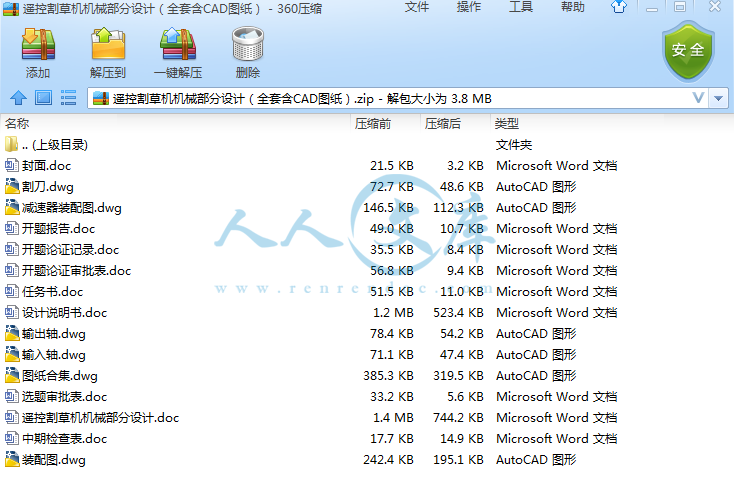Select the file name 装配图.dwg

point(54,460)
